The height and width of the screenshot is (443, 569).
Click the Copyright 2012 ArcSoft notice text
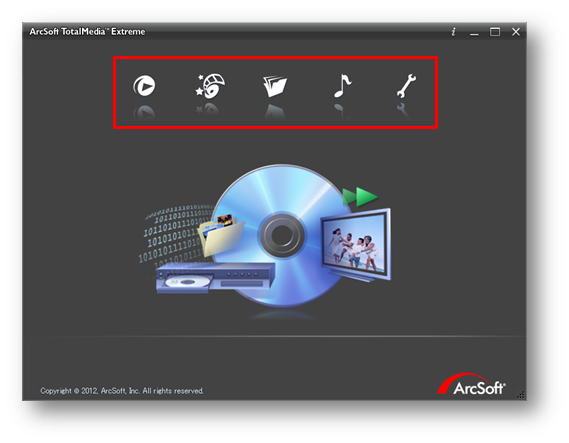click(122, 391)
